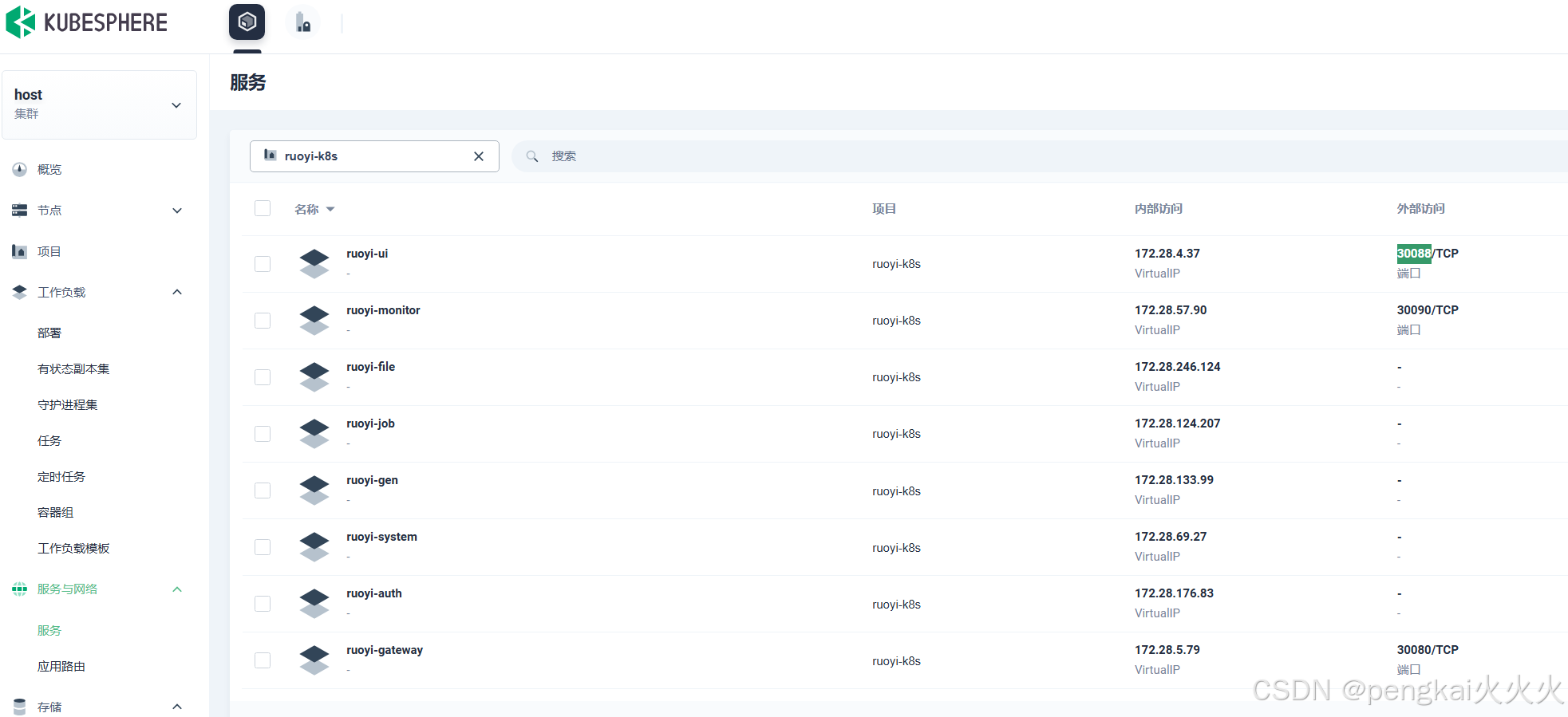Click the overview dashboard icon

20,169
